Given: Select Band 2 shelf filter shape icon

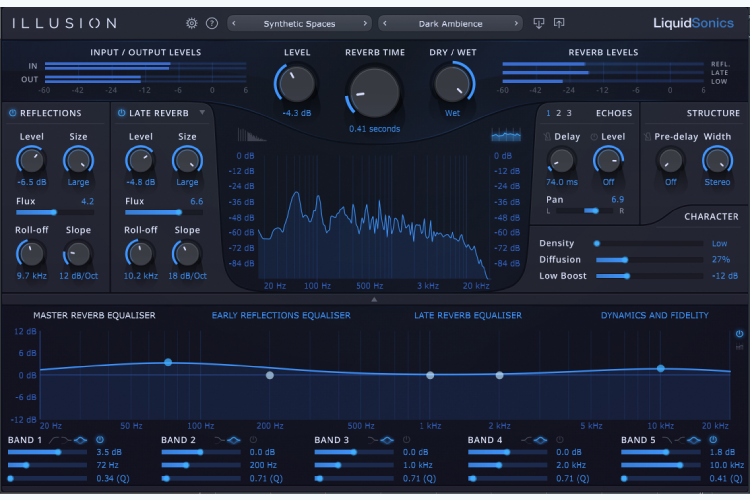Looking at the screenshot, I should tap(220, 440).
